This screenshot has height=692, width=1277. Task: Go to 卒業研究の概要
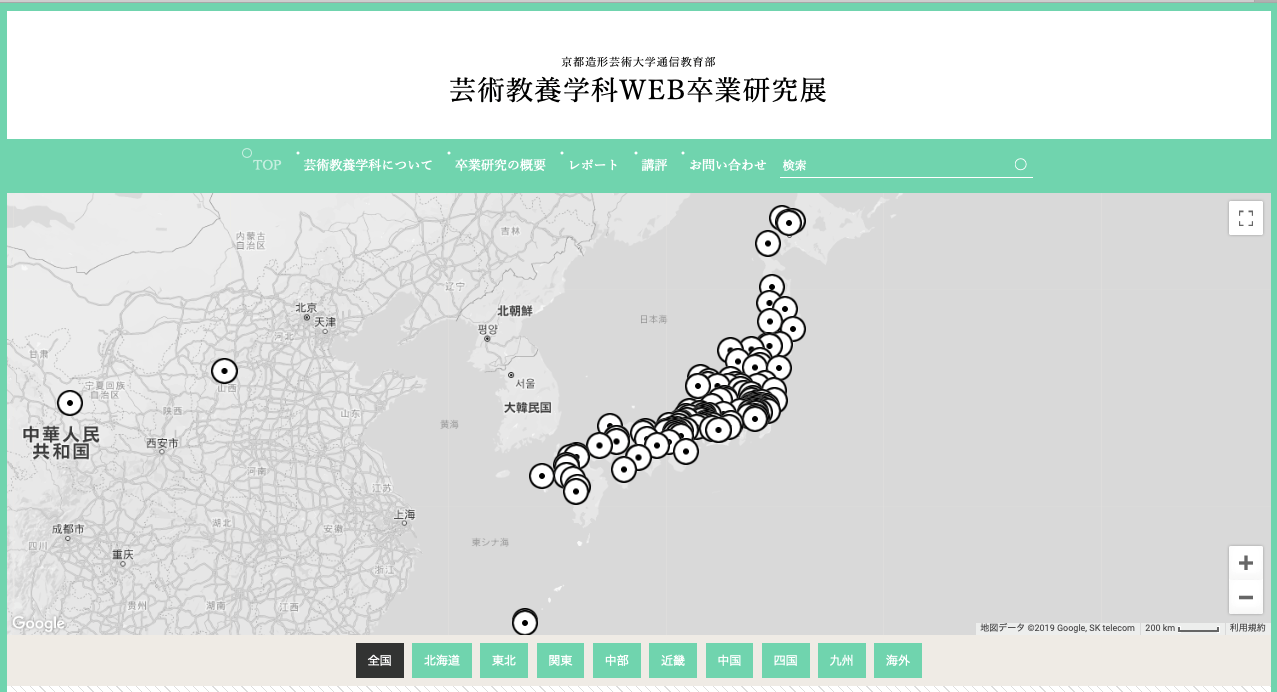pyautogui.click(x=501, y=165)
